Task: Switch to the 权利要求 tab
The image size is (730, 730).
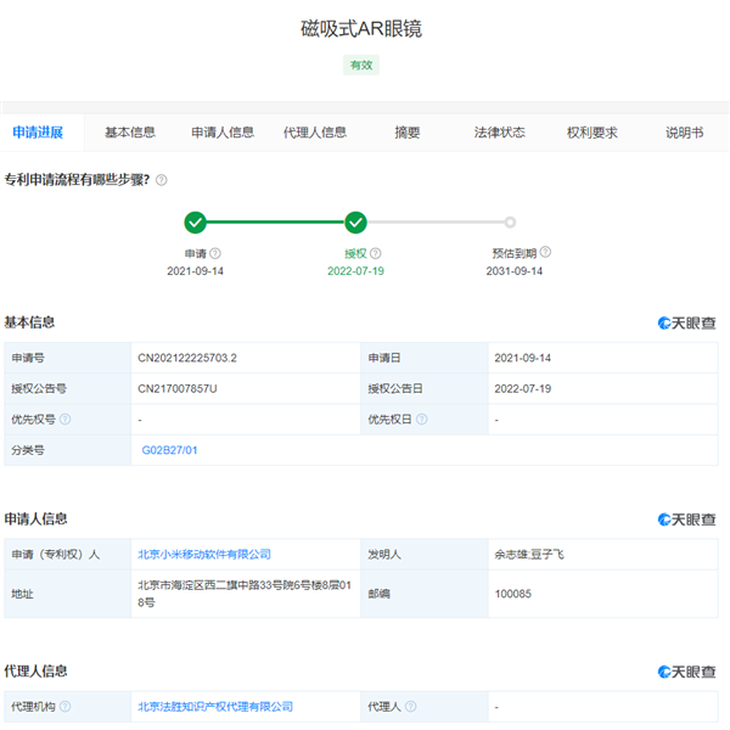Action: pyautogui.click(x=592, y=133)
